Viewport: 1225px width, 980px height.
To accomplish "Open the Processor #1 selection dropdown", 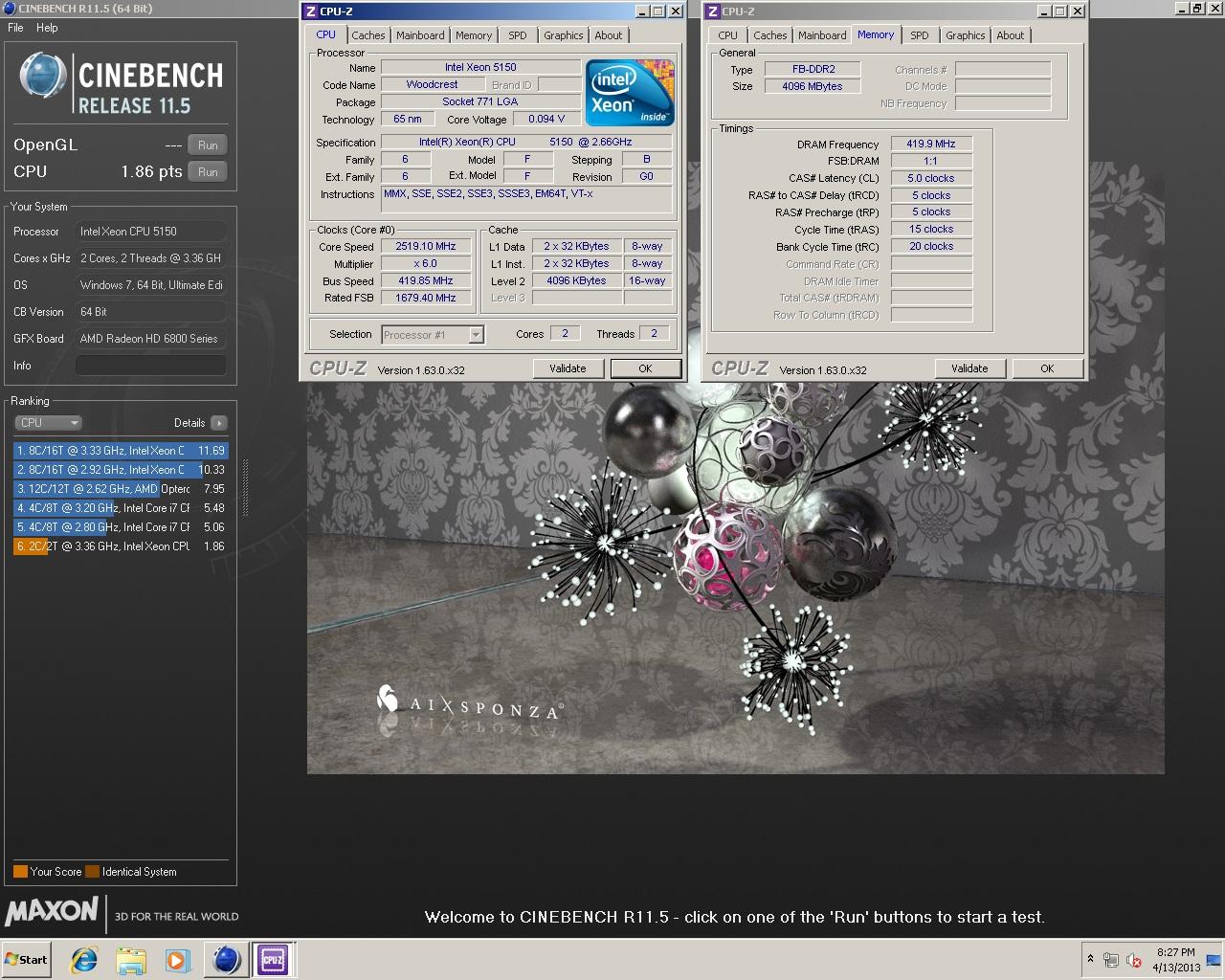I will pos(433,335).
